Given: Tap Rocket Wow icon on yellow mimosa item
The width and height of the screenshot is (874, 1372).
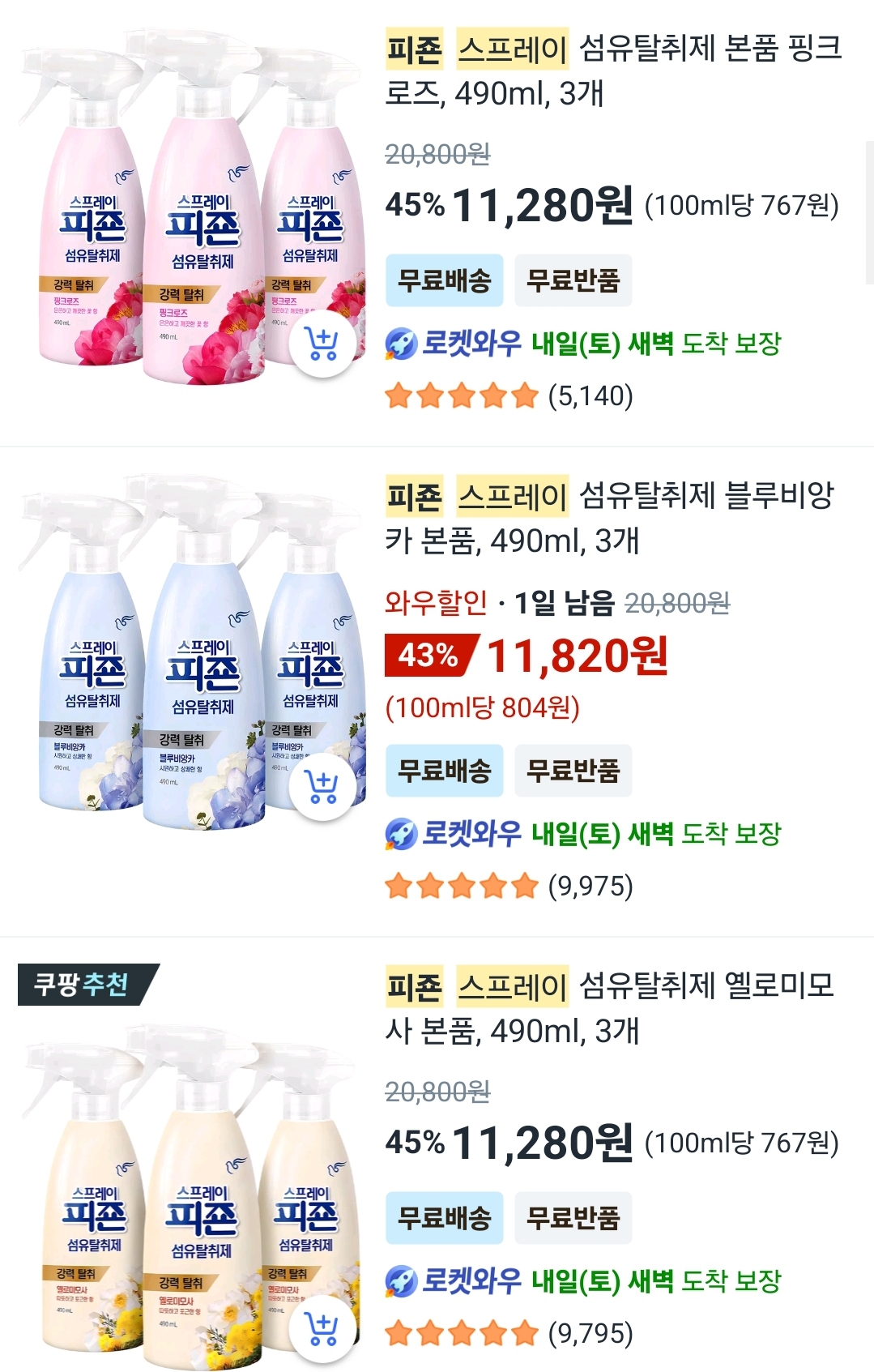Looking at the screenshot, I should pyautogui.click(x=400, y=1280).
